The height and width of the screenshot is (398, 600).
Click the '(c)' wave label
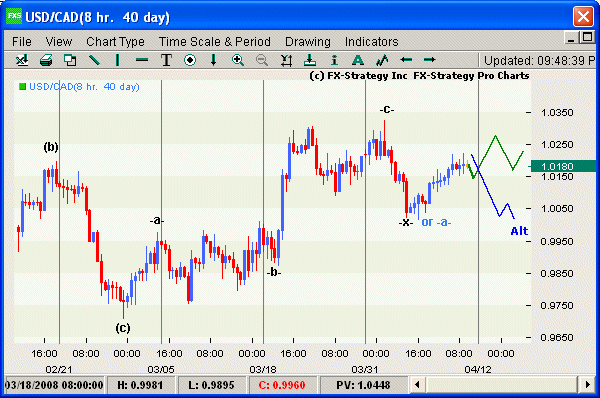tap(123, 328)
